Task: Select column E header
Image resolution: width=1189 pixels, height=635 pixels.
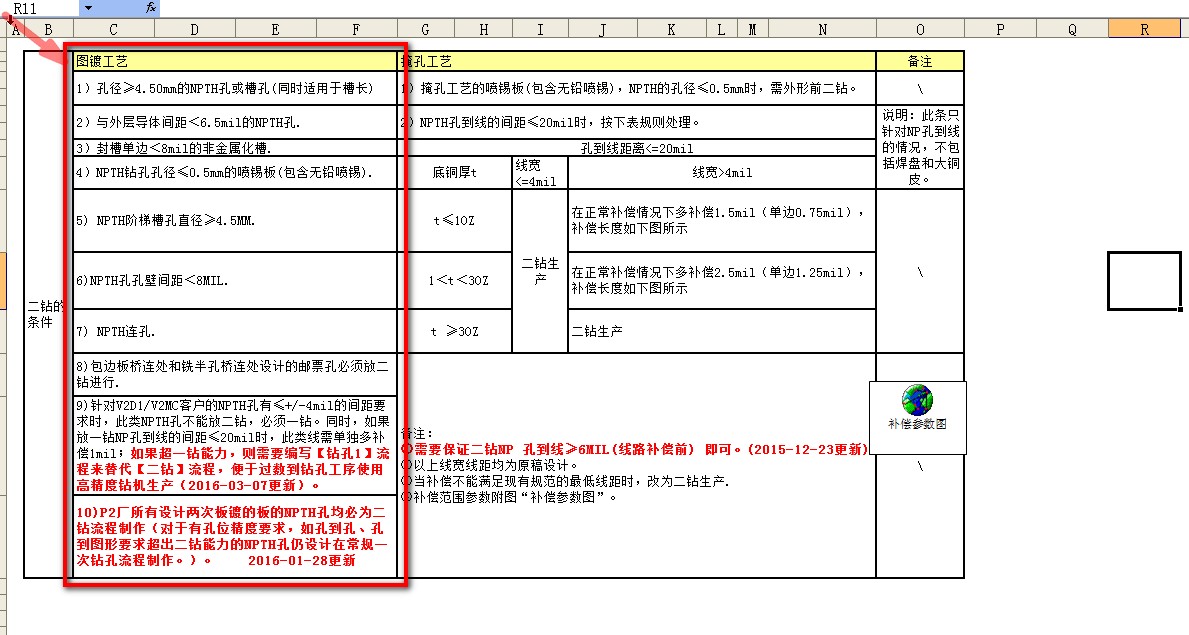Action: [x=276, y=29]
